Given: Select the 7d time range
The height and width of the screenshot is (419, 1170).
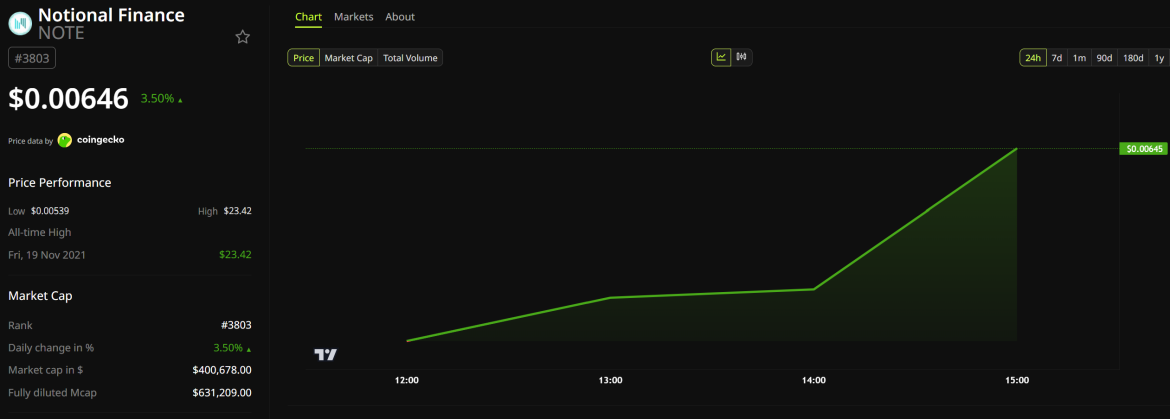Looking at the screenshot, I should [x=1057, y=57].
